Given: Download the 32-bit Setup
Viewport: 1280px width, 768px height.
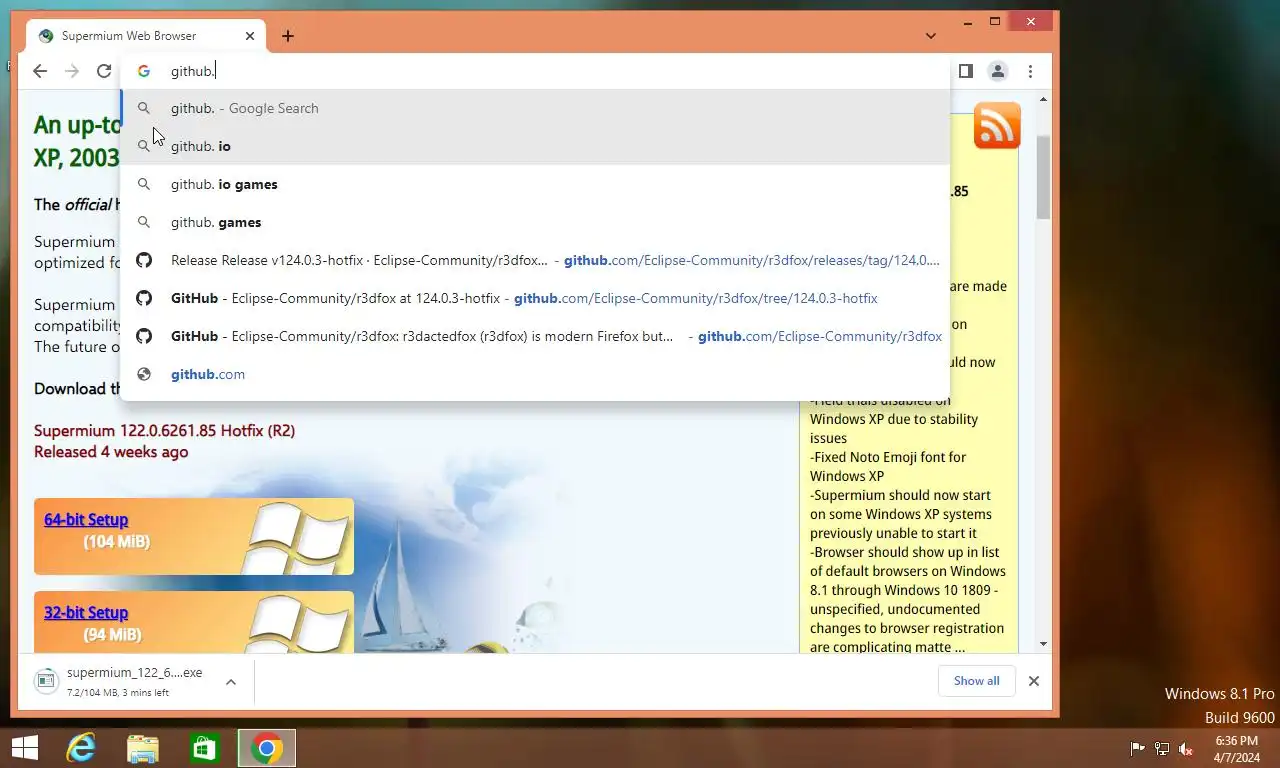Looking at the screenshot, I should (86, 612).
